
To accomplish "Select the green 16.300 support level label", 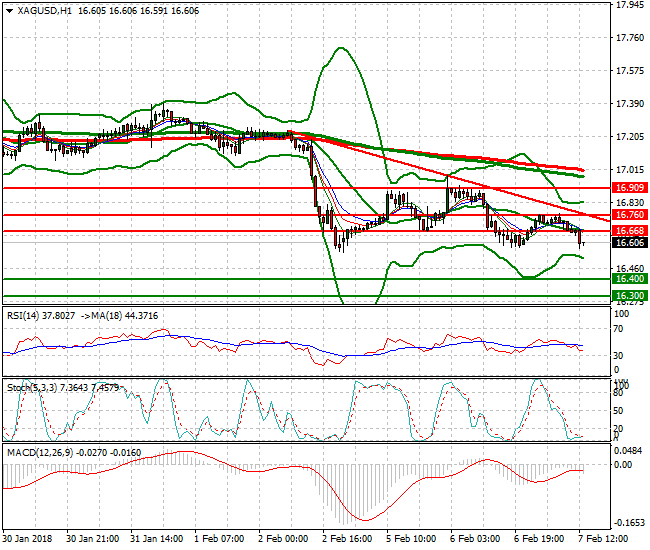I will tap(630, 296).
